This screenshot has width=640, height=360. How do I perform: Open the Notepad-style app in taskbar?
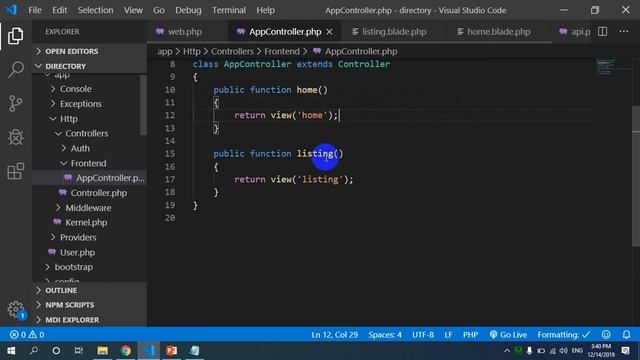coord(195,351)
